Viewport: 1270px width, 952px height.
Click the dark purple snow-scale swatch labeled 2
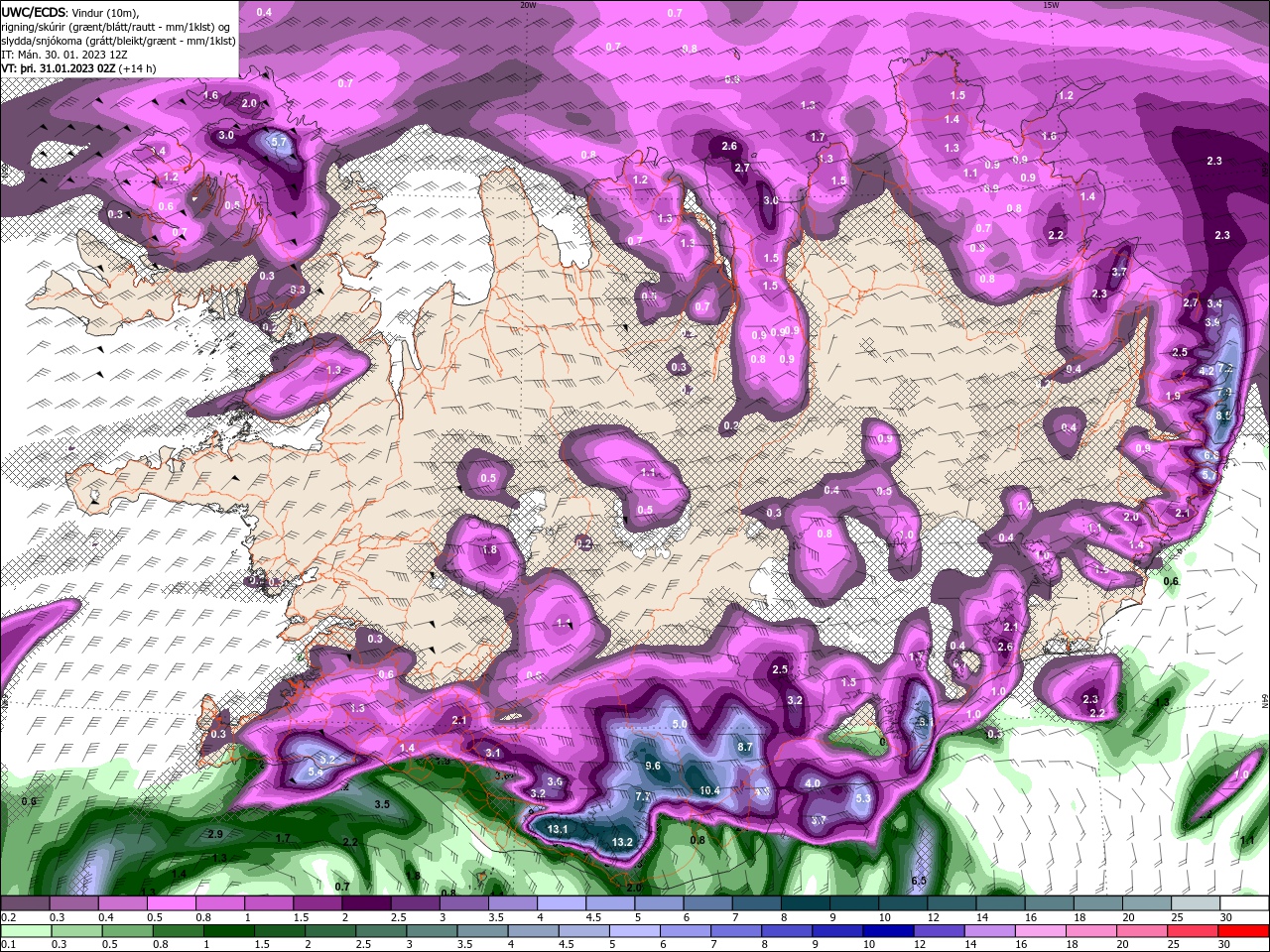[x=366, y=902]
